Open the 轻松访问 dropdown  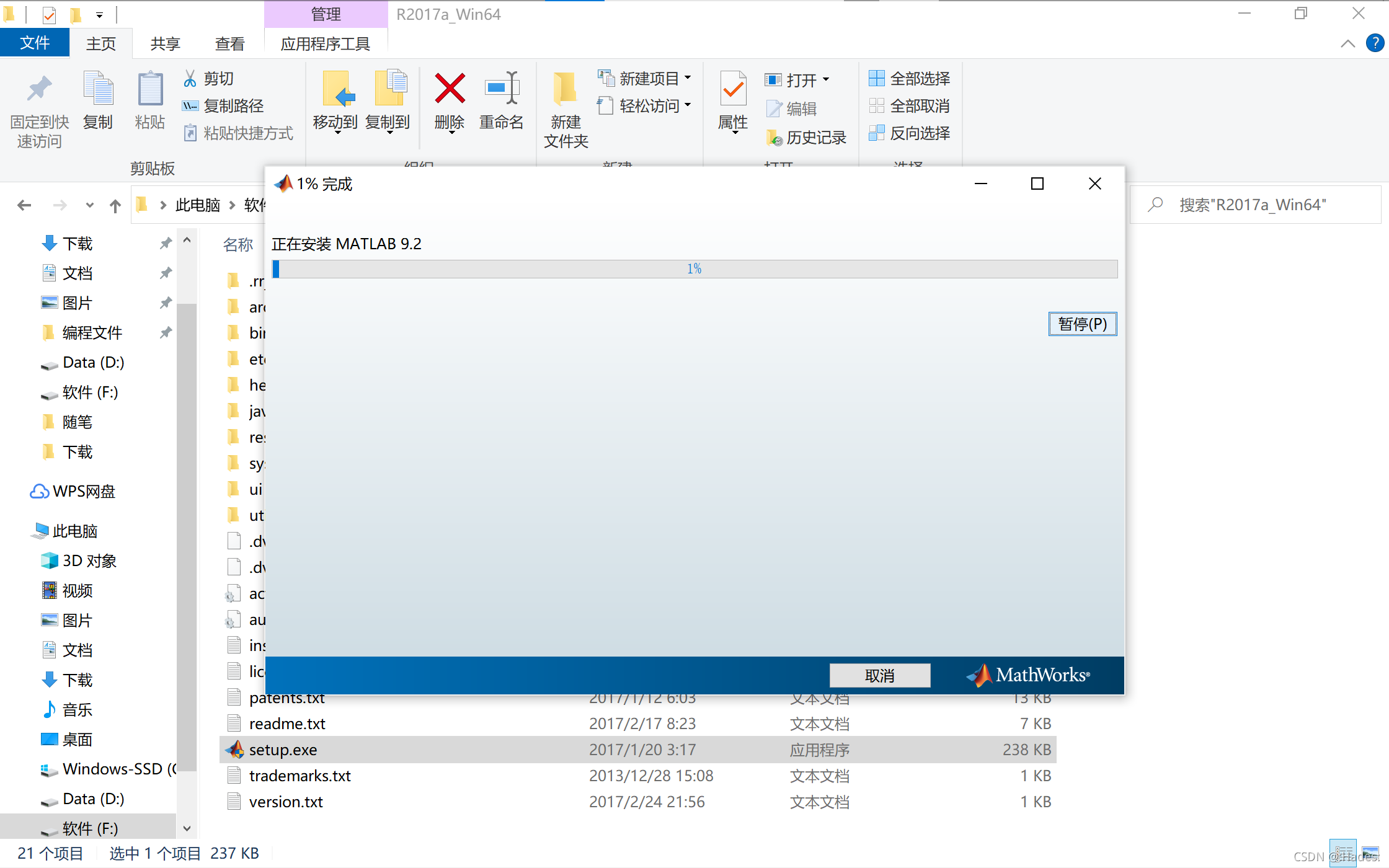(x=688, y=106)
